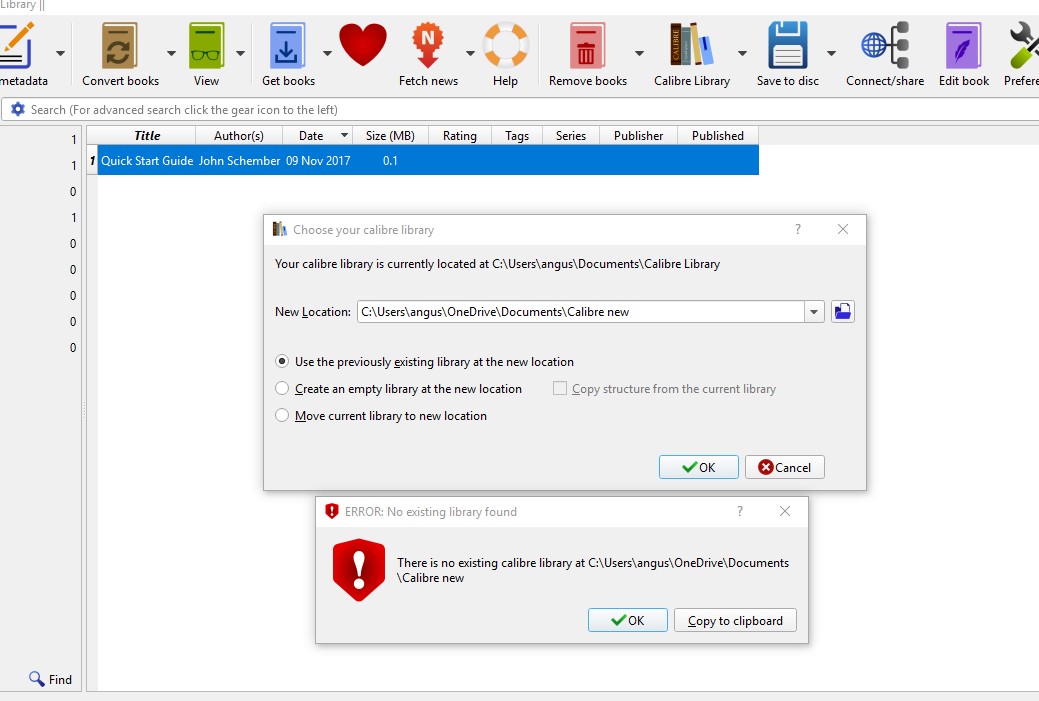This screenshot has width=1039, height=701.
Task: Sort by the Series column header
Action: (x=571, y=135)
